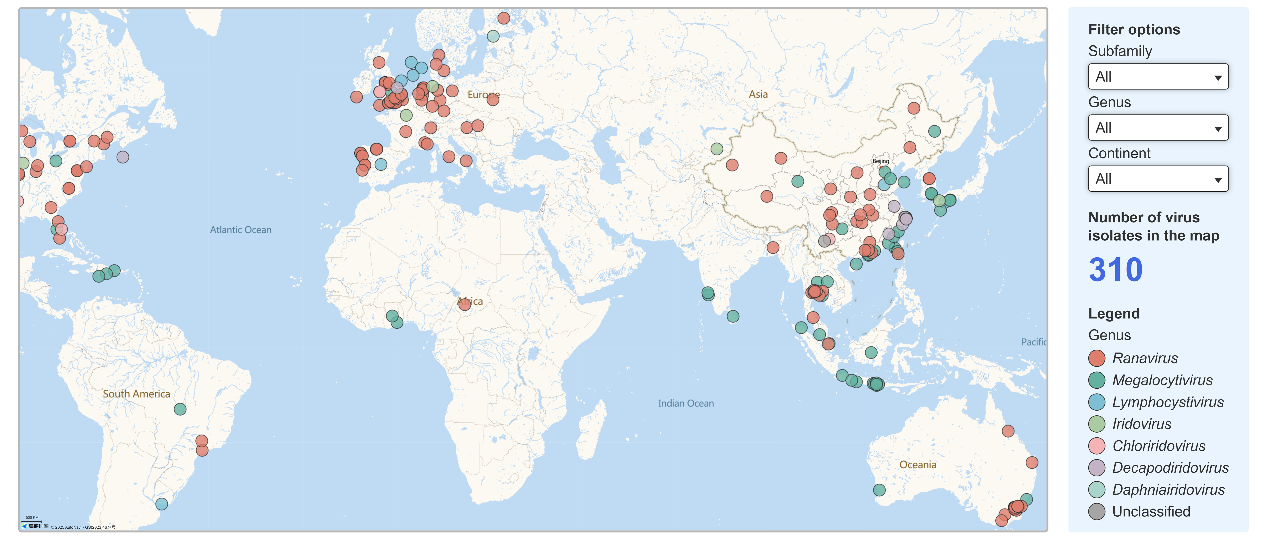This screenshot has height=539, width=1267.
Task: Click the purple marker off US east coast
Action: pyautogui.click(x=123, y=156)
